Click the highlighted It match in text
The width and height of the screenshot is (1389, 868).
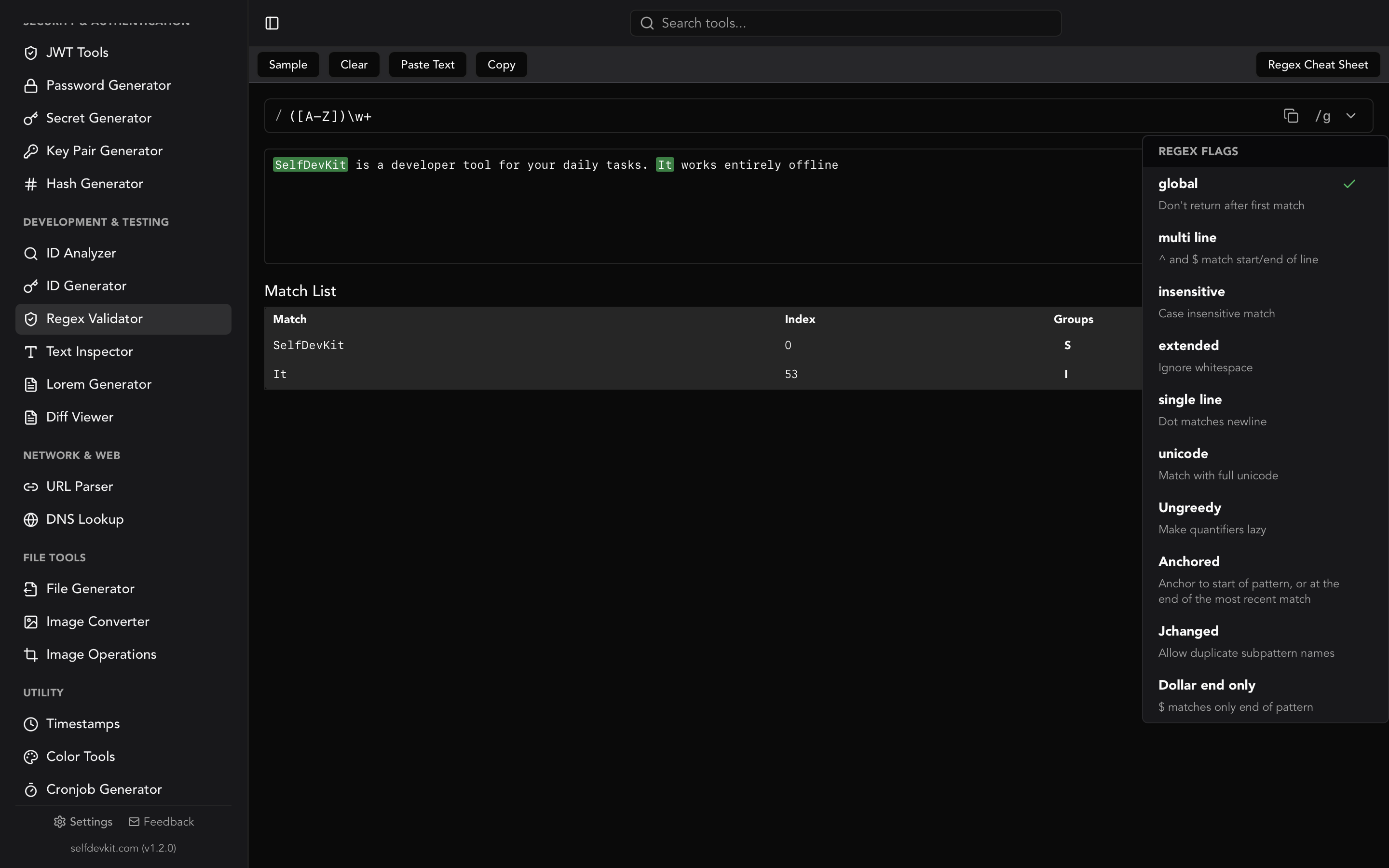coord(665,165)
